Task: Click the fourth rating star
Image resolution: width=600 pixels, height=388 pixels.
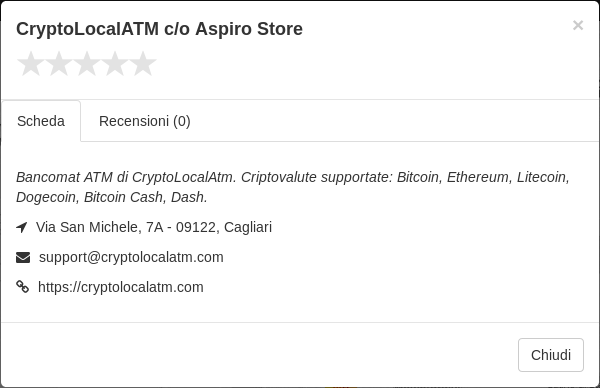Action: point(115,64)
